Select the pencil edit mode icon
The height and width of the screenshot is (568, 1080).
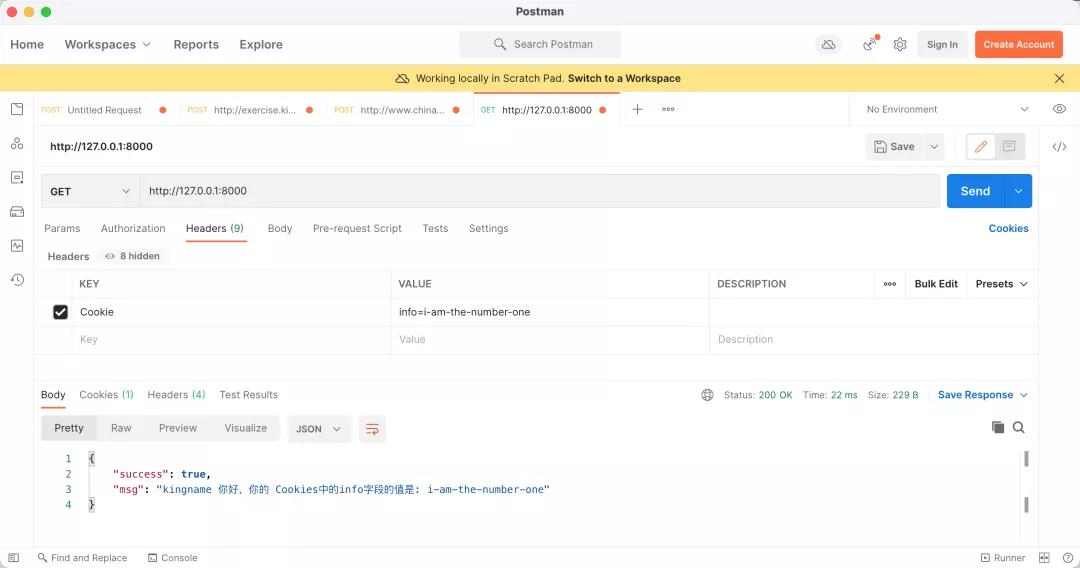pos(981,147)
